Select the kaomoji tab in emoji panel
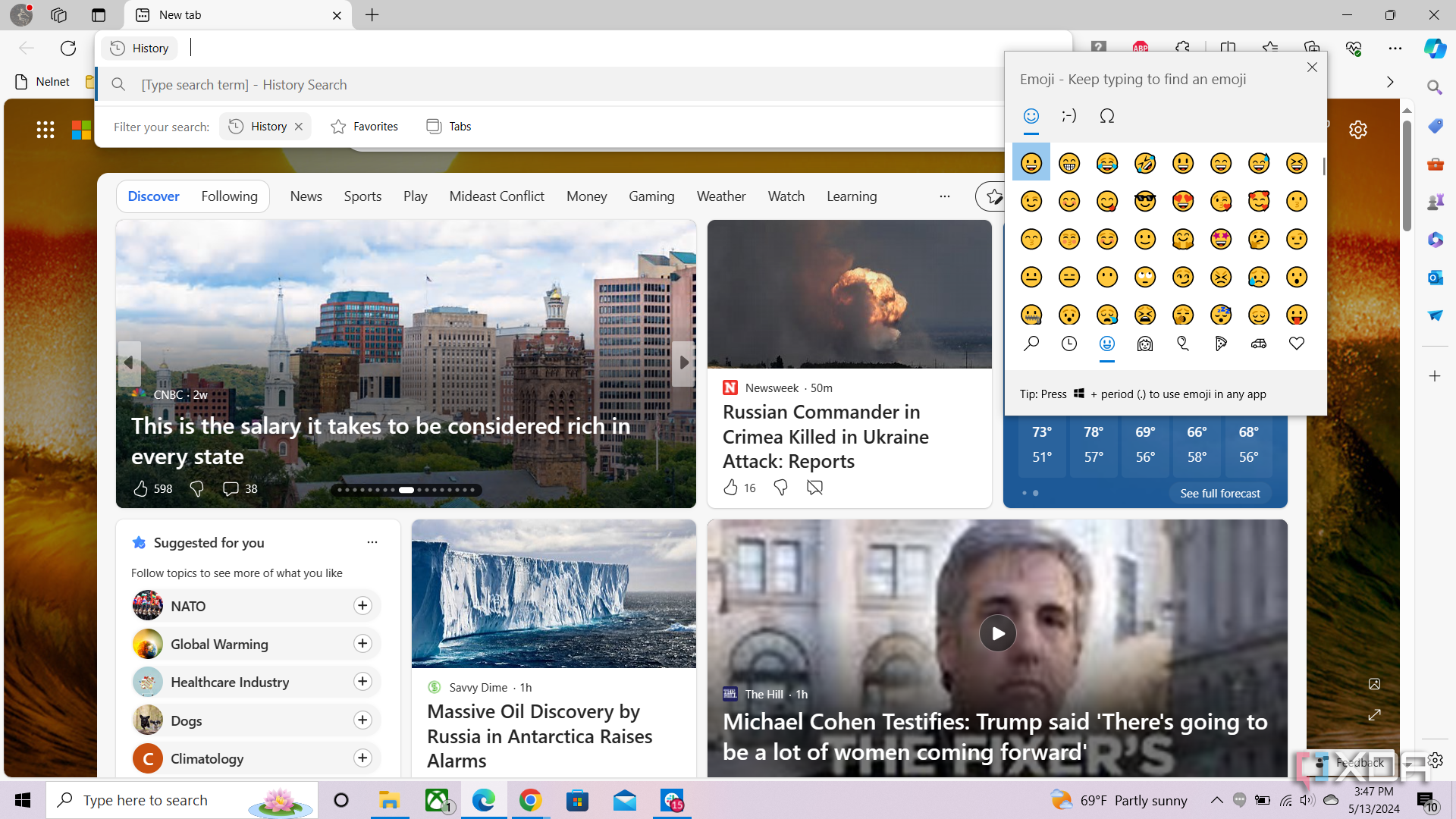Screen dimensions: 1456x819 pos(1068,116)
